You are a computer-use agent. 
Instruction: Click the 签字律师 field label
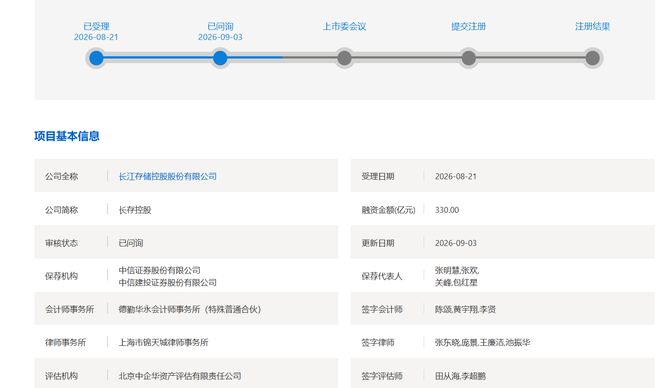click(x=378, y=342)
